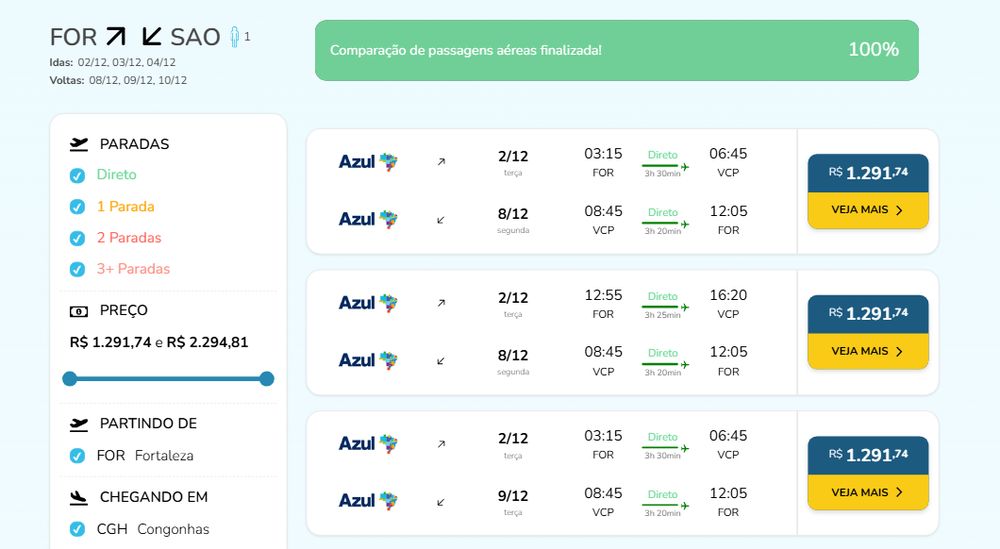1000x549 pixels.
Task: Click the takeoff icon beside PARTINDO DE
Action: pyautogui.click(x=78, y=424)
